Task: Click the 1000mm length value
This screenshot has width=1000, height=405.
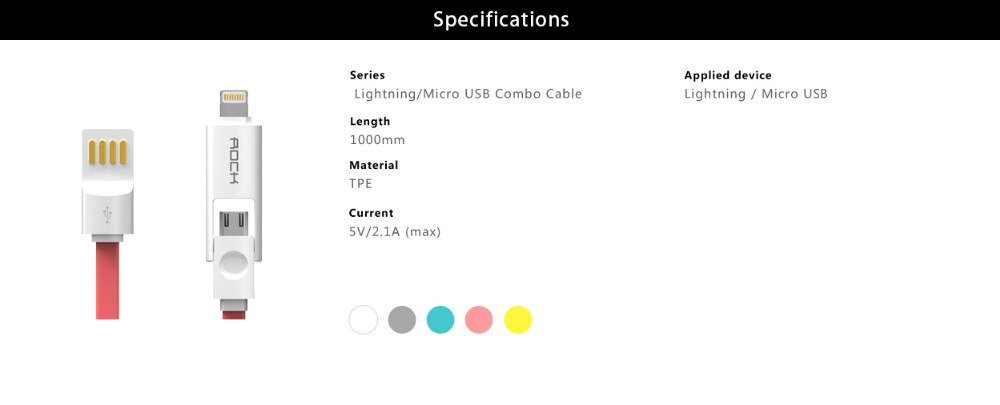Action: tap(377, 140)
